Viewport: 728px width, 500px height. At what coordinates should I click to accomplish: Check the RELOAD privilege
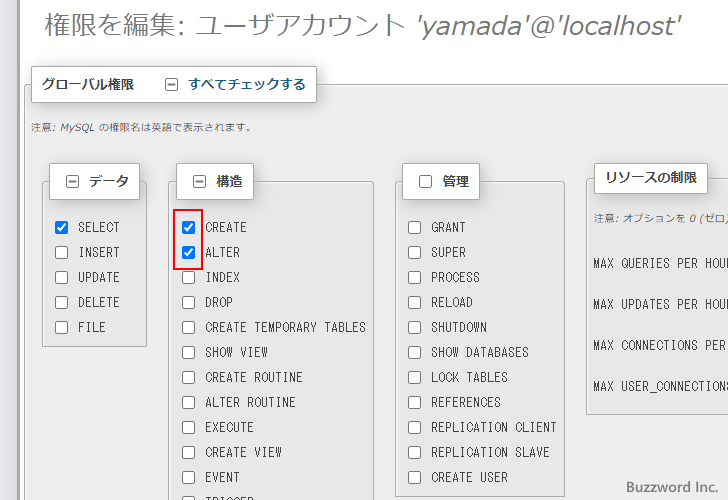[x=415, y=303]
